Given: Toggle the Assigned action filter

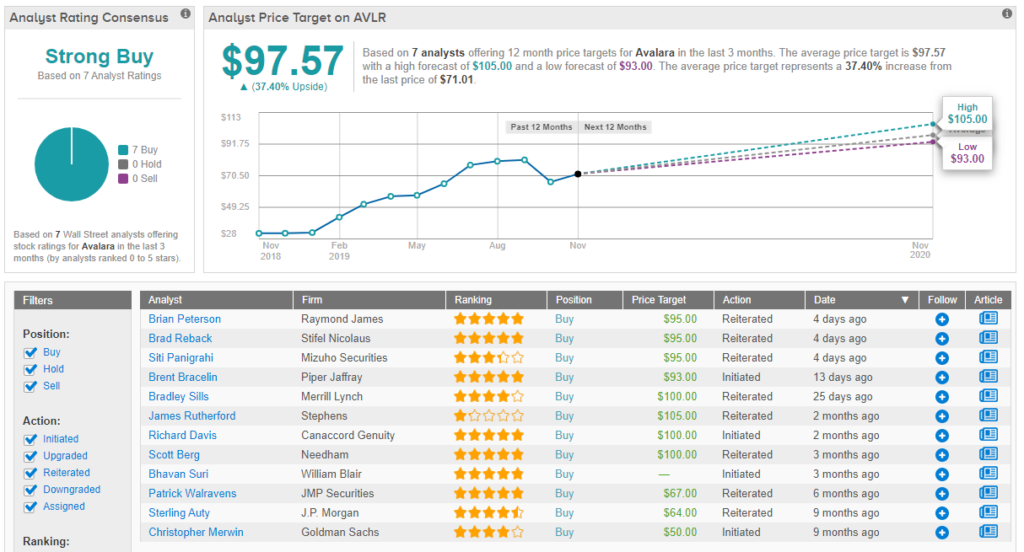Looking at the screenshot, I should tap(30, 508).
